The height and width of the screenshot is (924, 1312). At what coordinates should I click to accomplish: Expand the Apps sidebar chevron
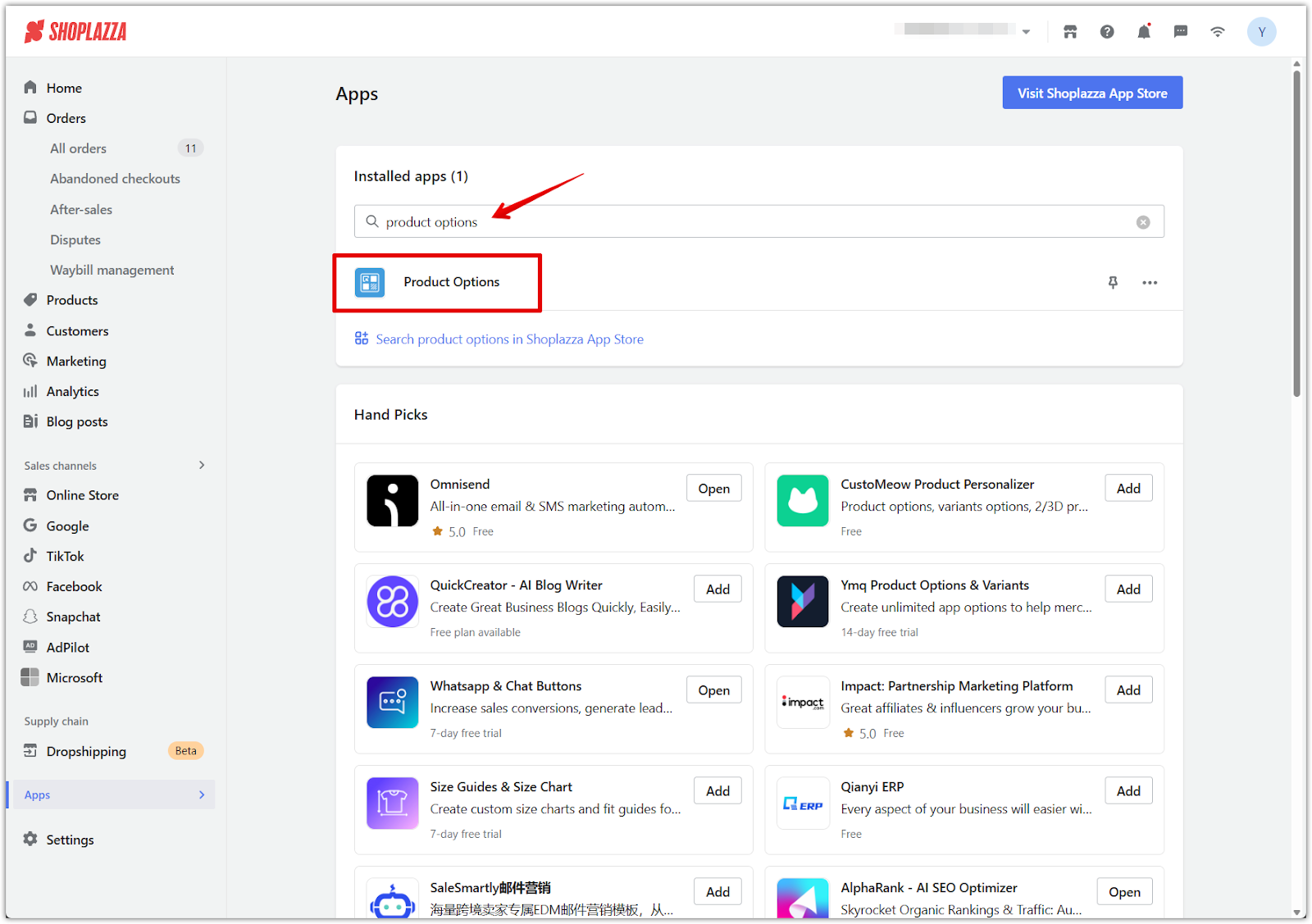pyautogui.click(x=202, y=794)
